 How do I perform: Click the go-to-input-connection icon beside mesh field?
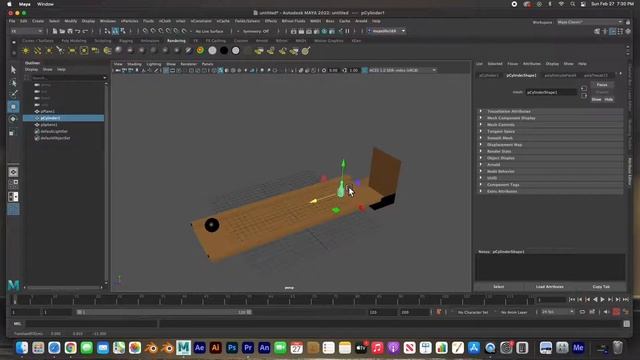584,88
